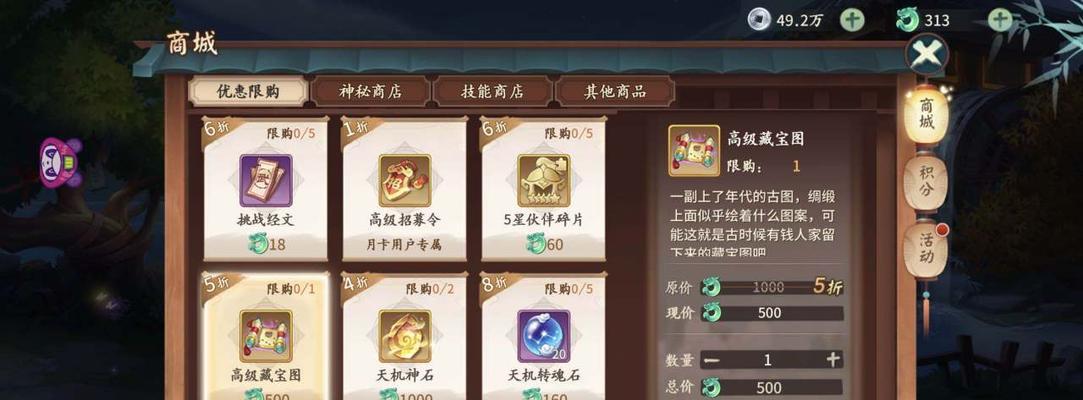Select the 商城 lantern side menu
1083x400 pixels.
click(x=926, y=115)
